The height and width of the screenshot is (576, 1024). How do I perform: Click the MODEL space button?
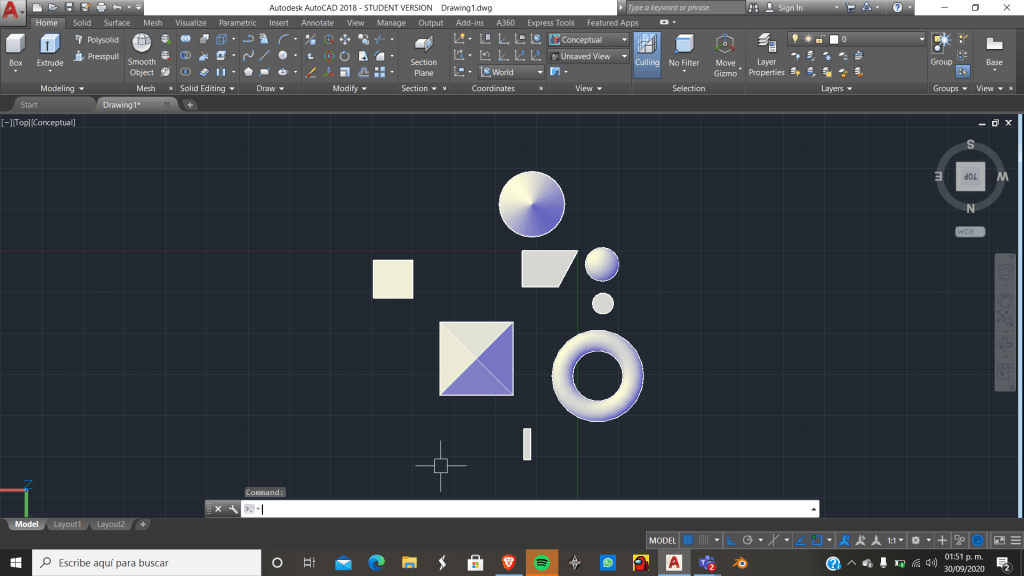tap(662, 540)
